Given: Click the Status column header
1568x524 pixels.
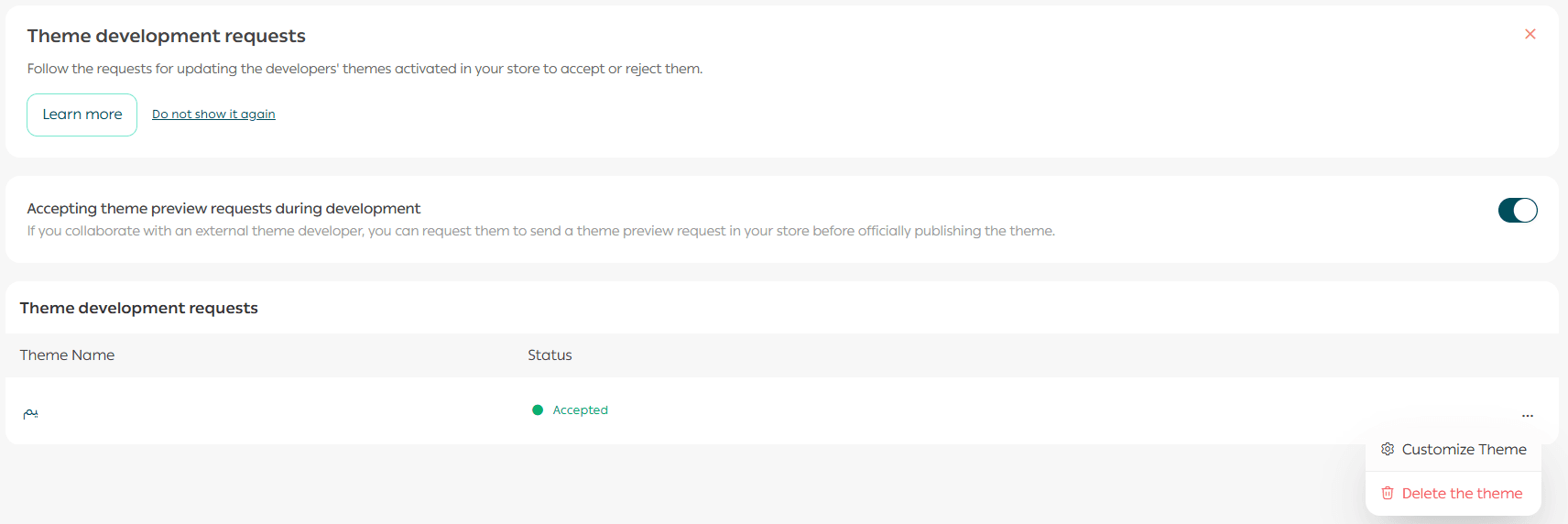Looking at the screenshot, I should (x=550, y=355).
